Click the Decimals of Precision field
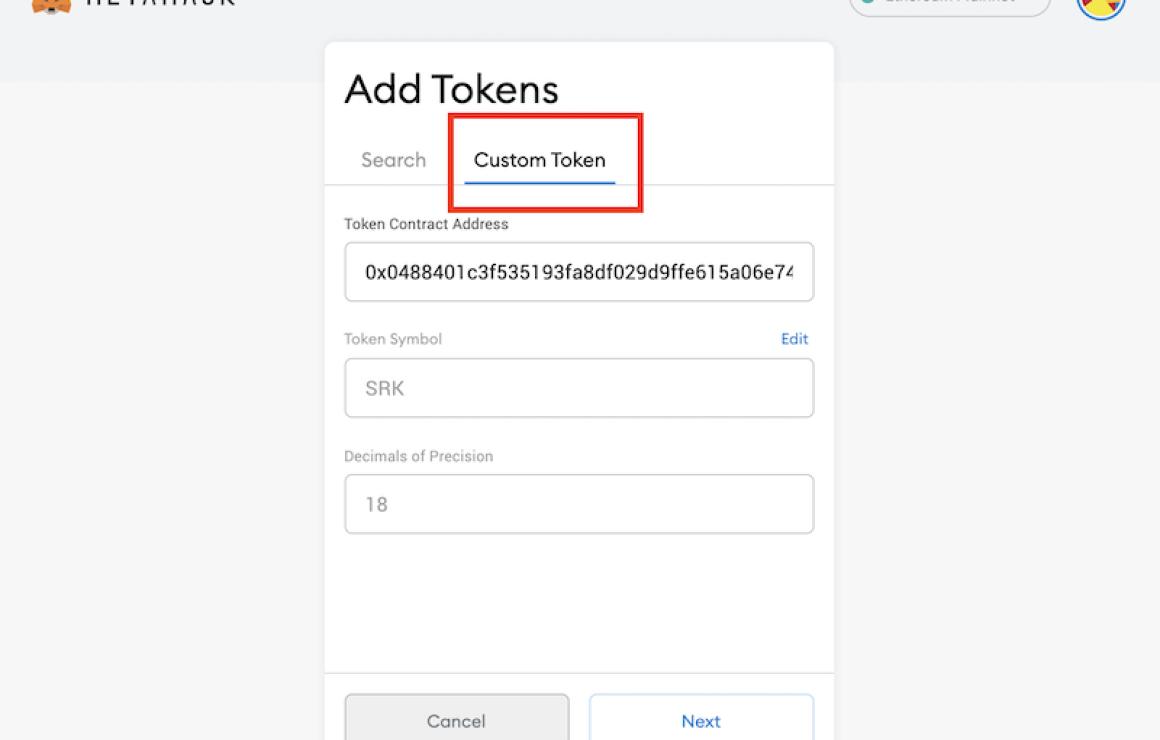This screenshot has height=740, width=1160. point(579,504)
